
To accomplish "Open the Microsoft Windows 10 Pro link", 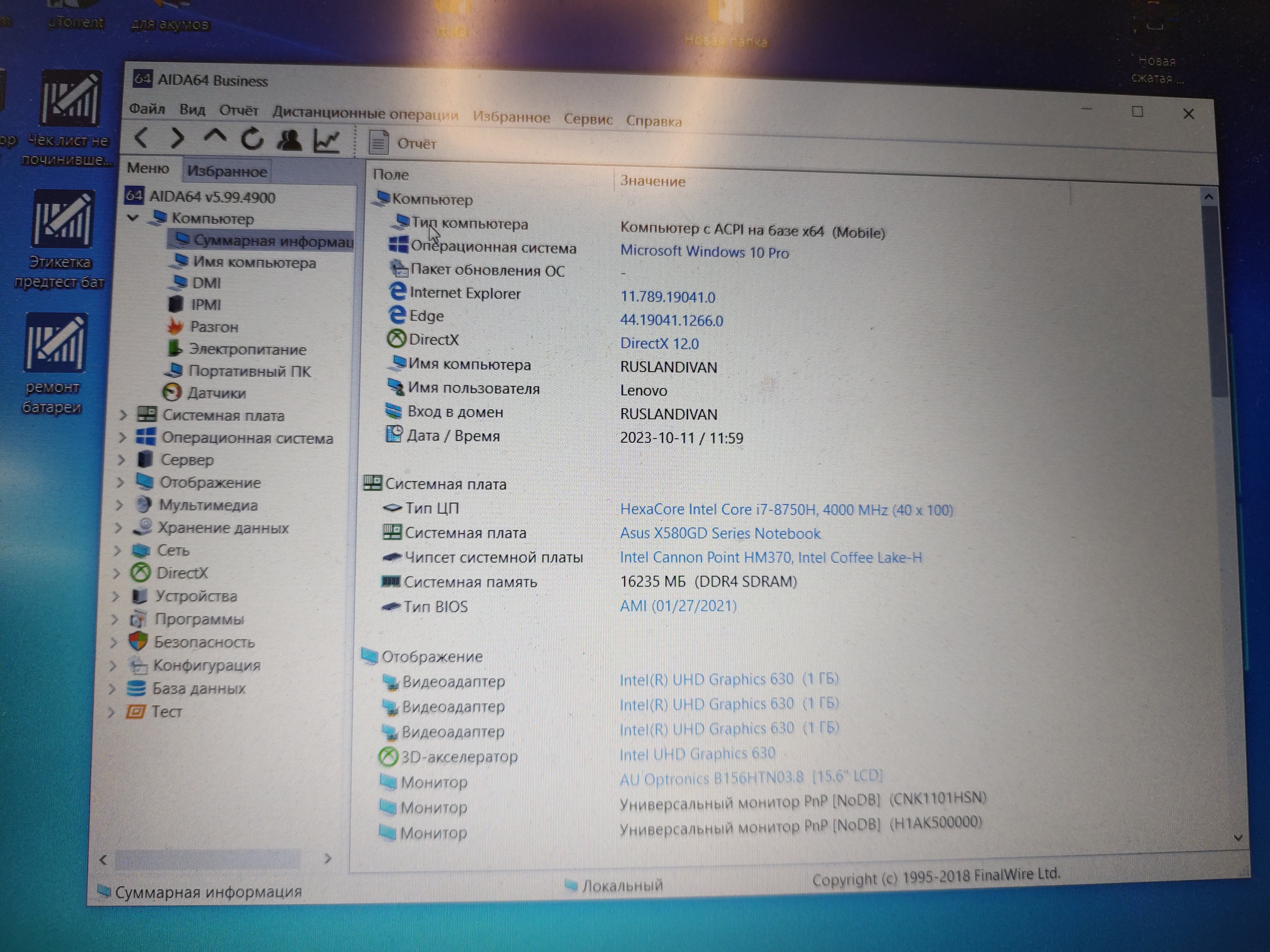I will (x=705, y=251).
